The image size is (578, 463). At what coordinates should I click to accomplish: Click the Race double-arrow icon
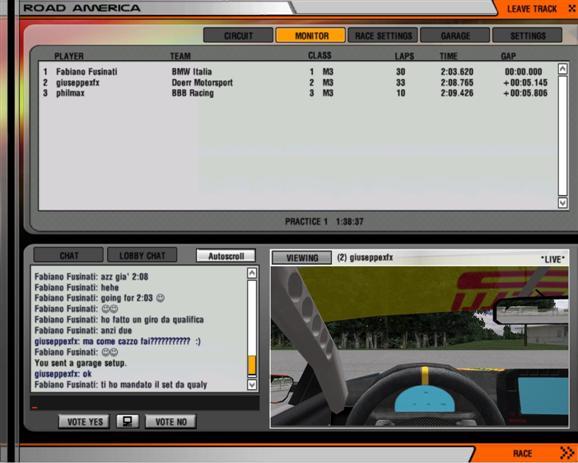pos(567,453)
